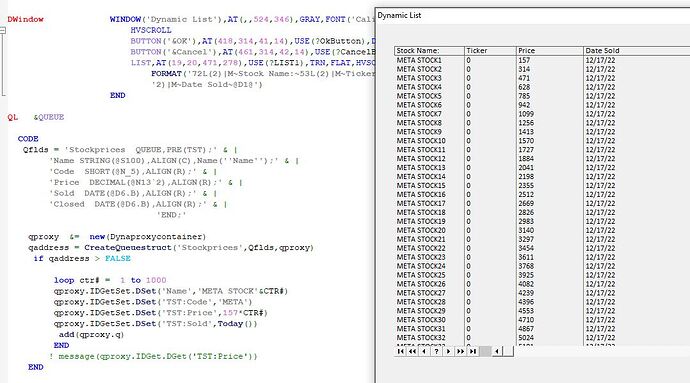Click the Stock Name column header
Image resolution: width=690 pixels, height=383 pixels.
(429, 51)
